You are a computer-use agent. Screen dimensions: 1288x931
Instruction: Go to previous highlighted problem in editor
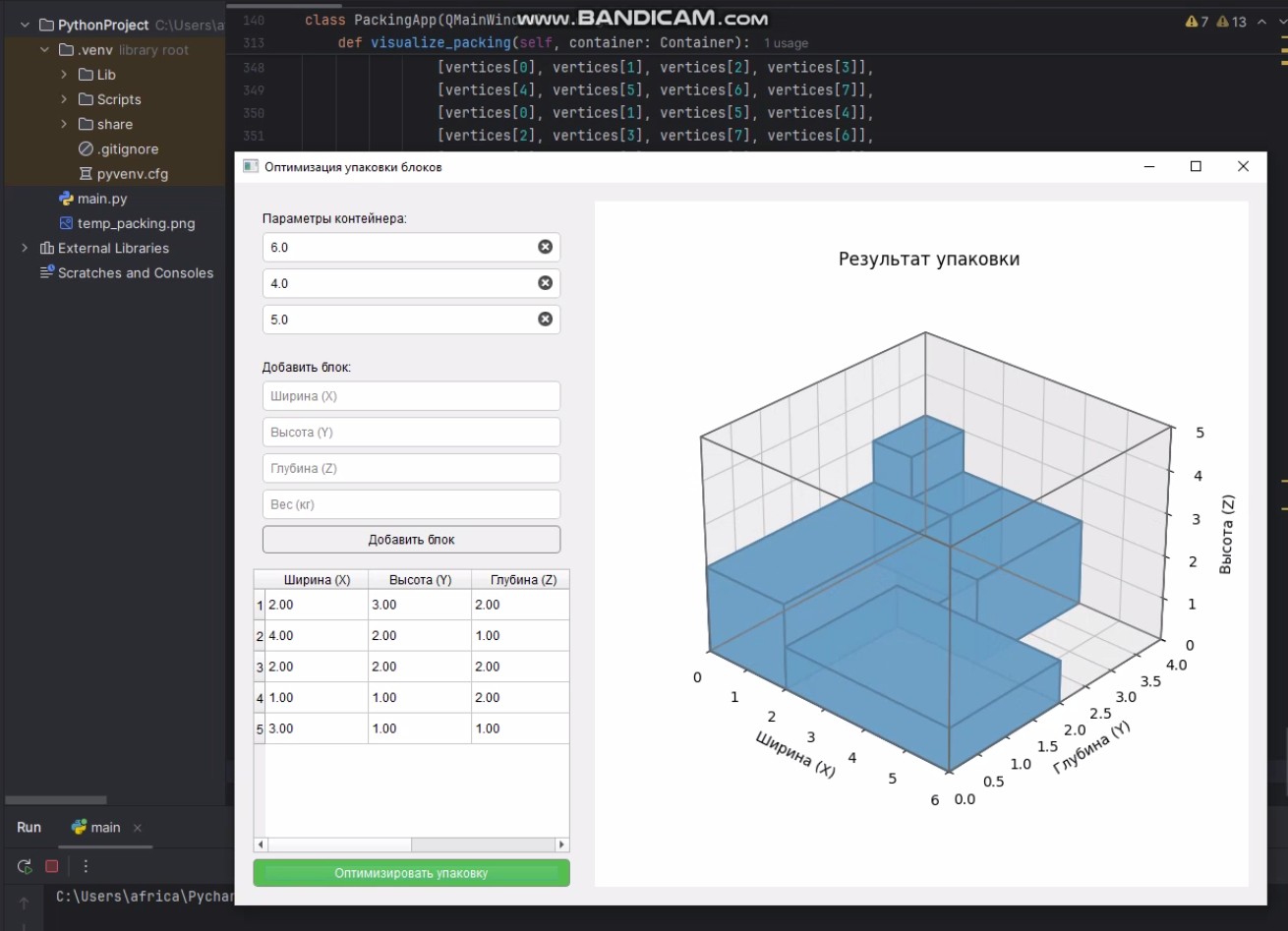coord(1262,22)
